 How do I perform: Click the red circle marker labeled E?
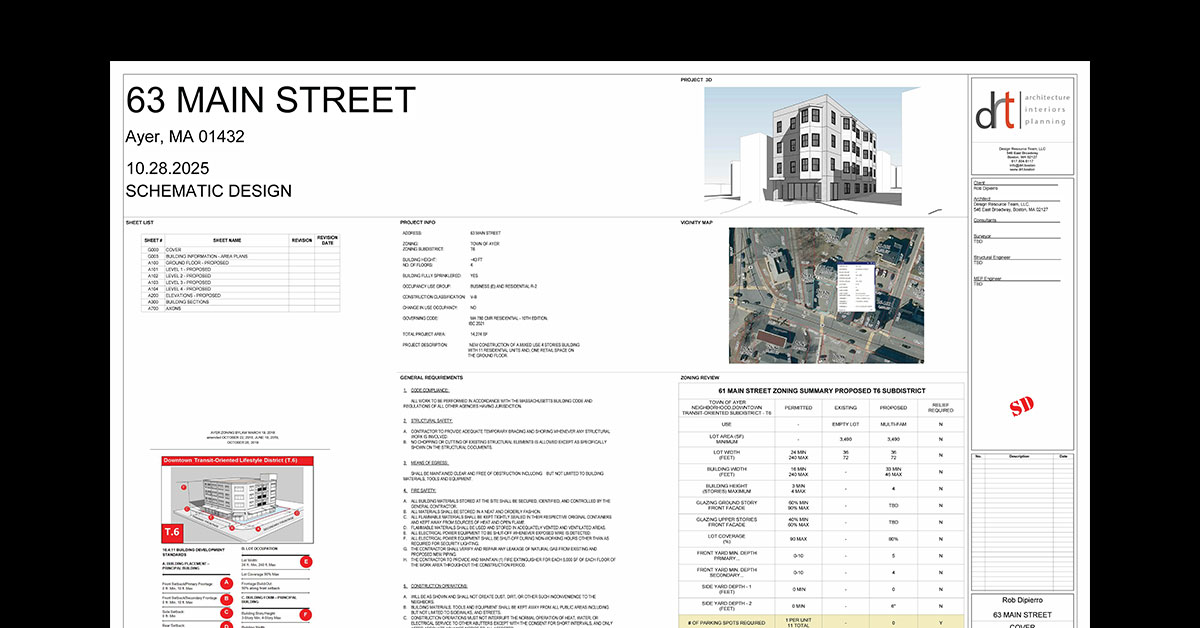(306, 562)
